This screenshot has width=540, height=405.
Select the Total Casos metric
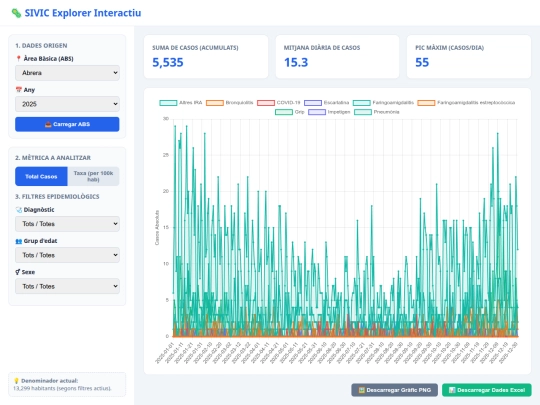[41, 176]
